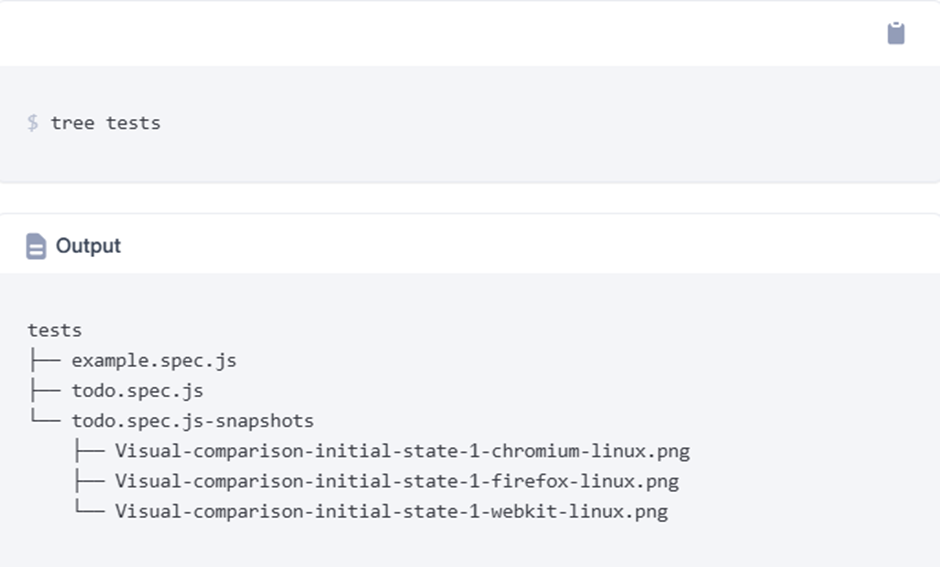
Task: Select the firefox-linux.png snapshot file
Action: pos(396,481)
